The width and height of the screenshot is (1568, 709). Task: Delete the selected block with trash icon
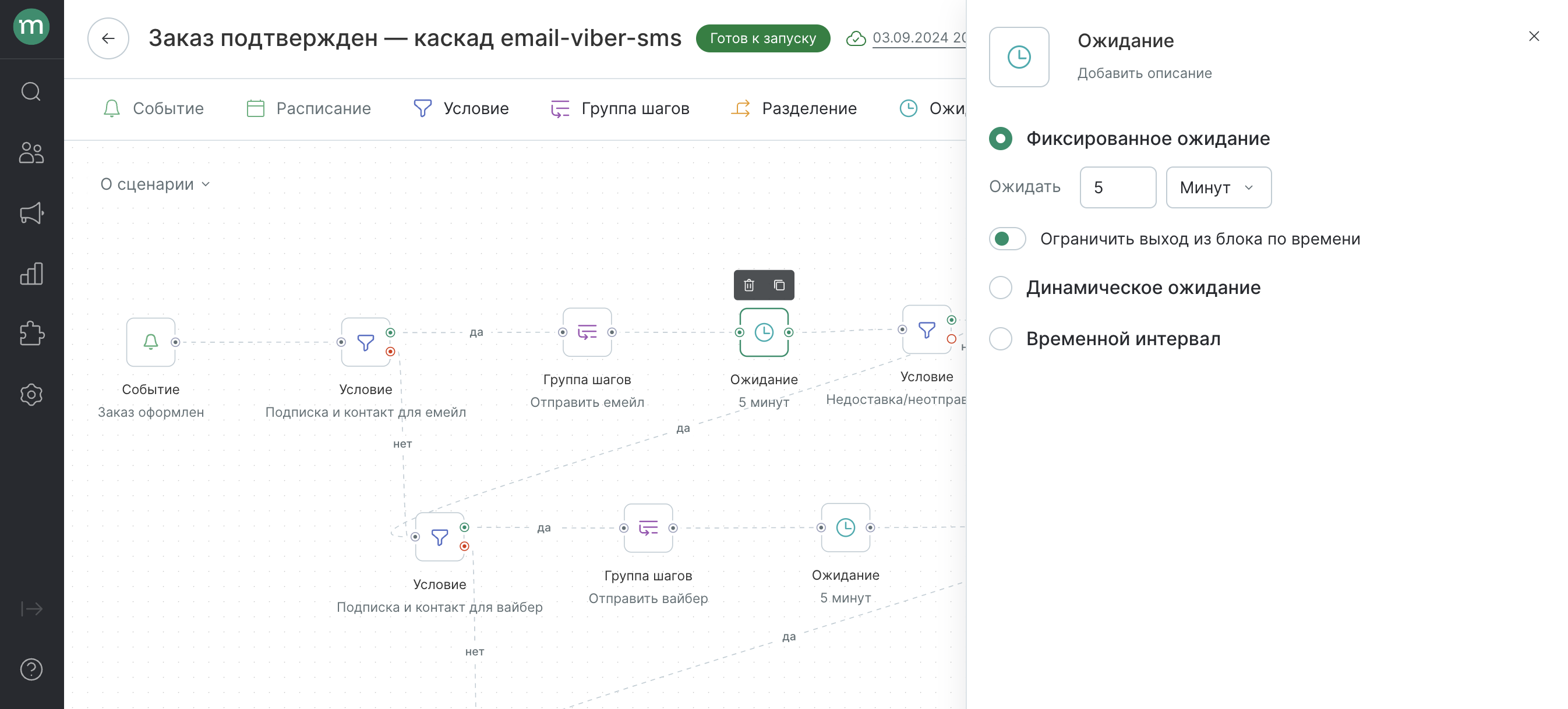click(748, 285)
